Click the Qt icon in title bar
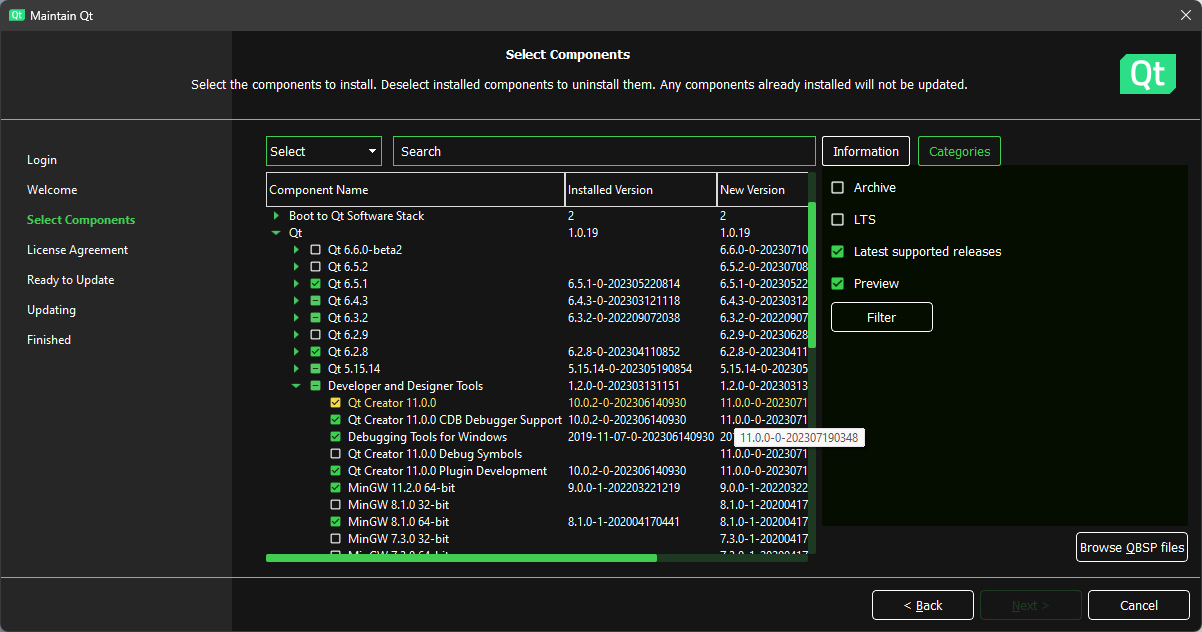1202x632 pixels. 16,16
